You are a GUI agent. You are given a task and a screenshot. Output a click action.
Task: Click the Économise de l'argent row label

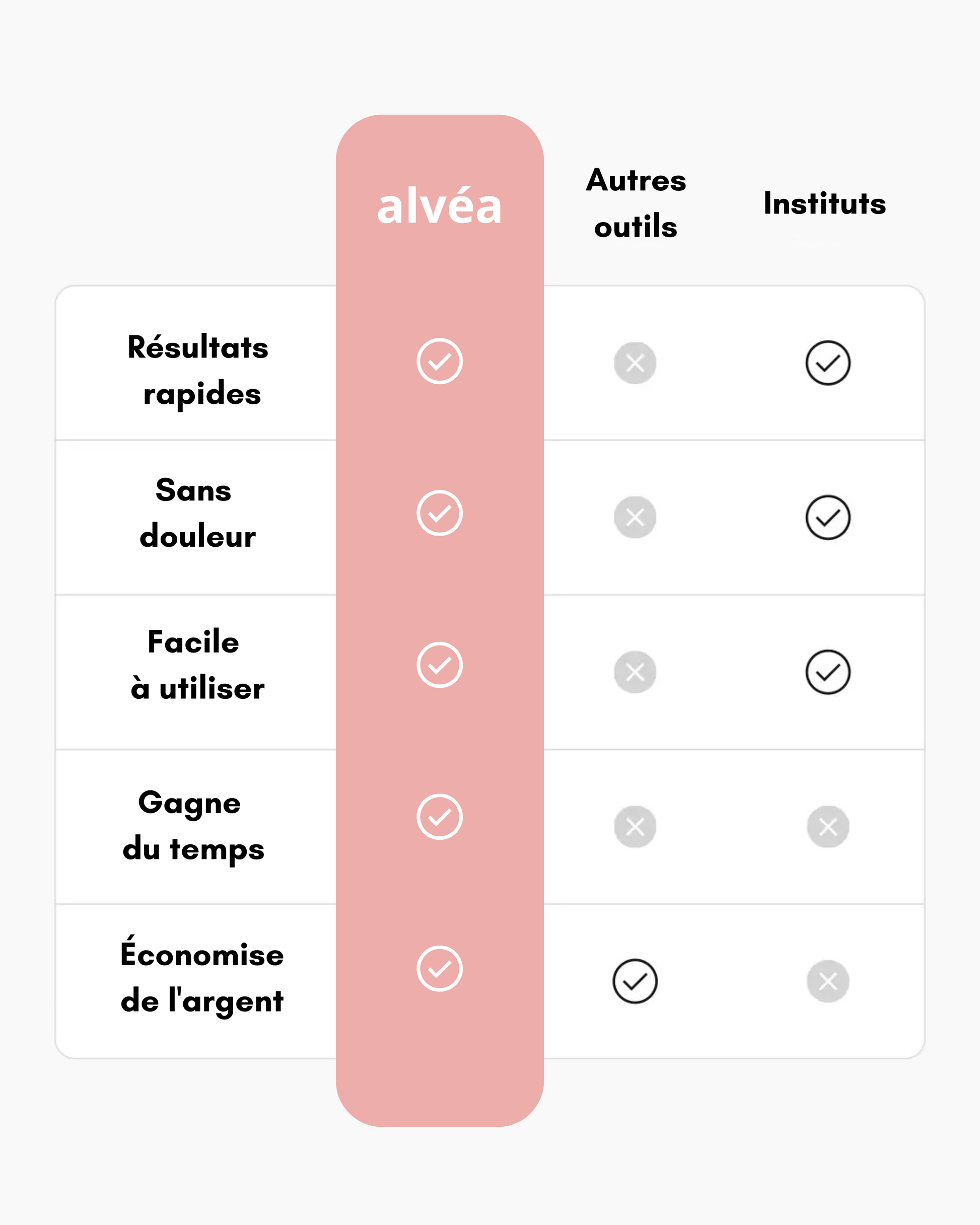[x=202, y=977]
